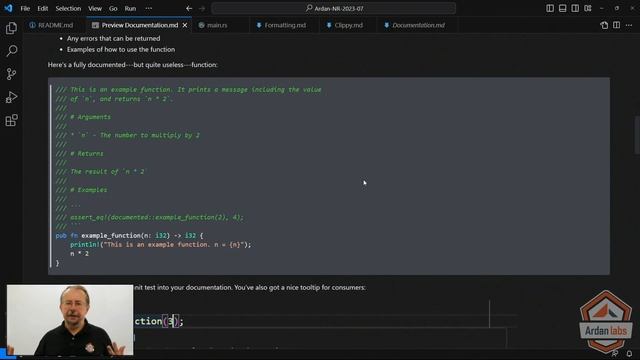This screenshot has width=640, height=360.
Task: Toggle the bottom panel visibility
Action: pos(562,8)
